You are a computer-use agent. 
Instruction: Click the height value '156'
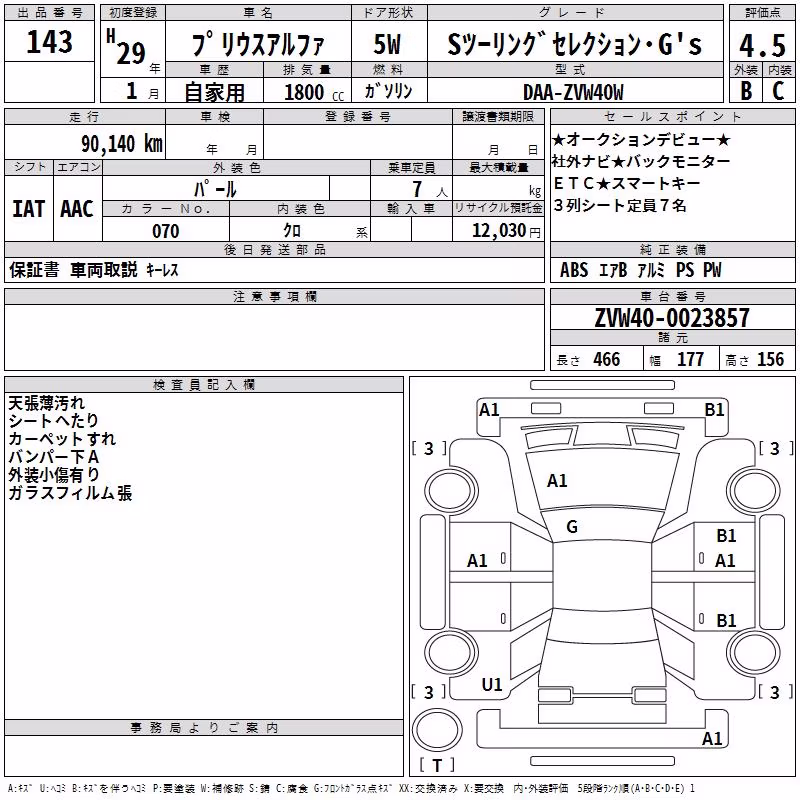(770, 359)
